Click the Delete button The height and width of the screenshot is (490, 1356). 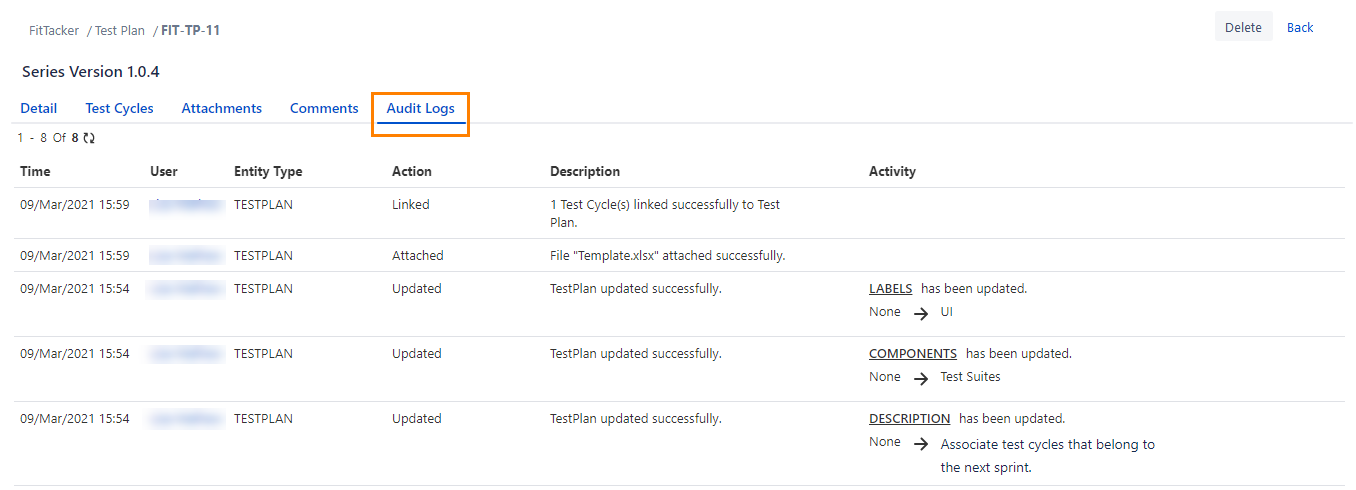[x=1243, y=27]
